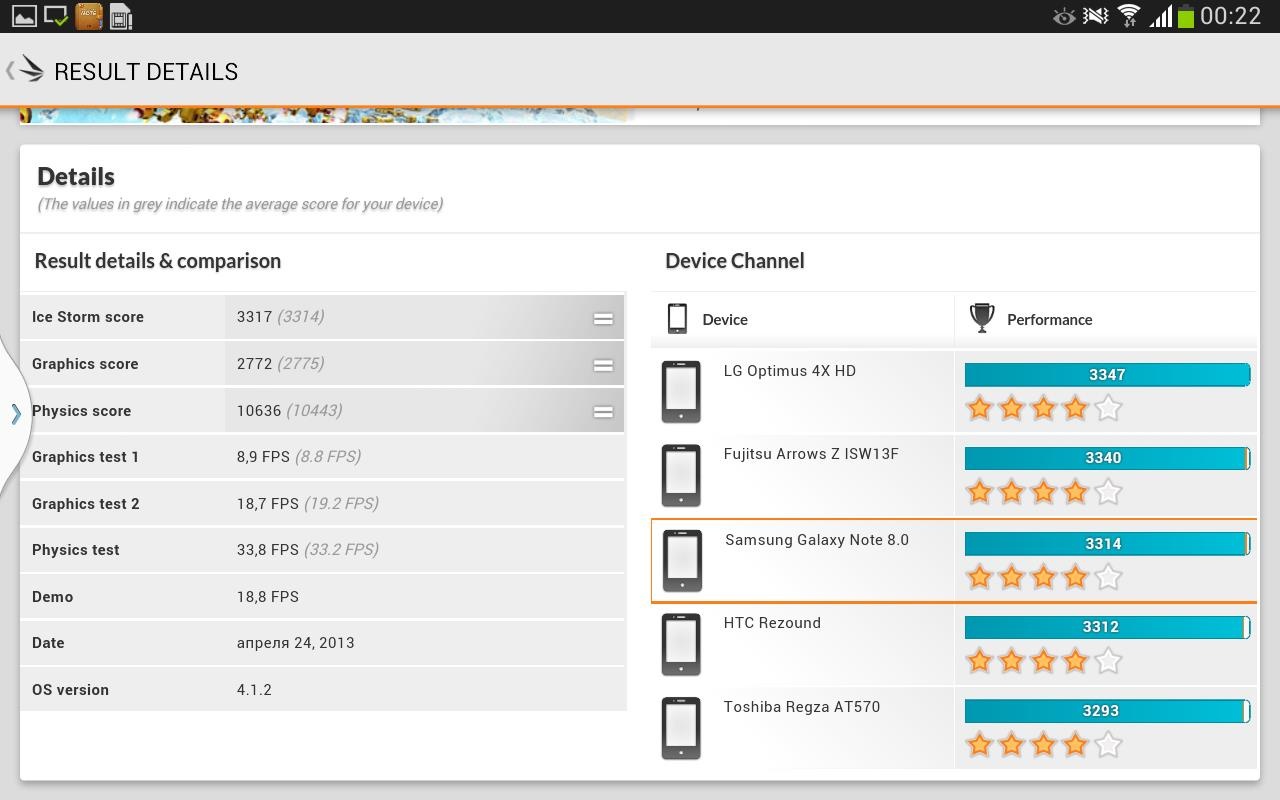Click the 3293 performance score bar
Image resolution: width=1280 pixels, height=800 pixels.
1106,711
